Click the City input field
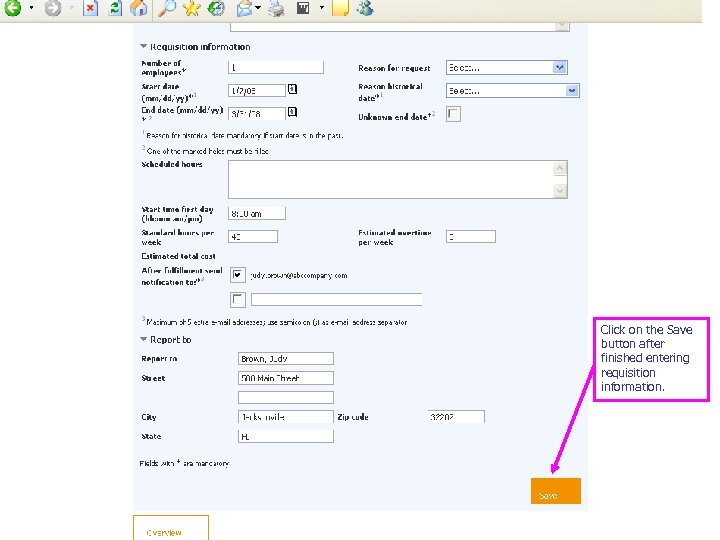720x540 pixels. click(286, 416)
